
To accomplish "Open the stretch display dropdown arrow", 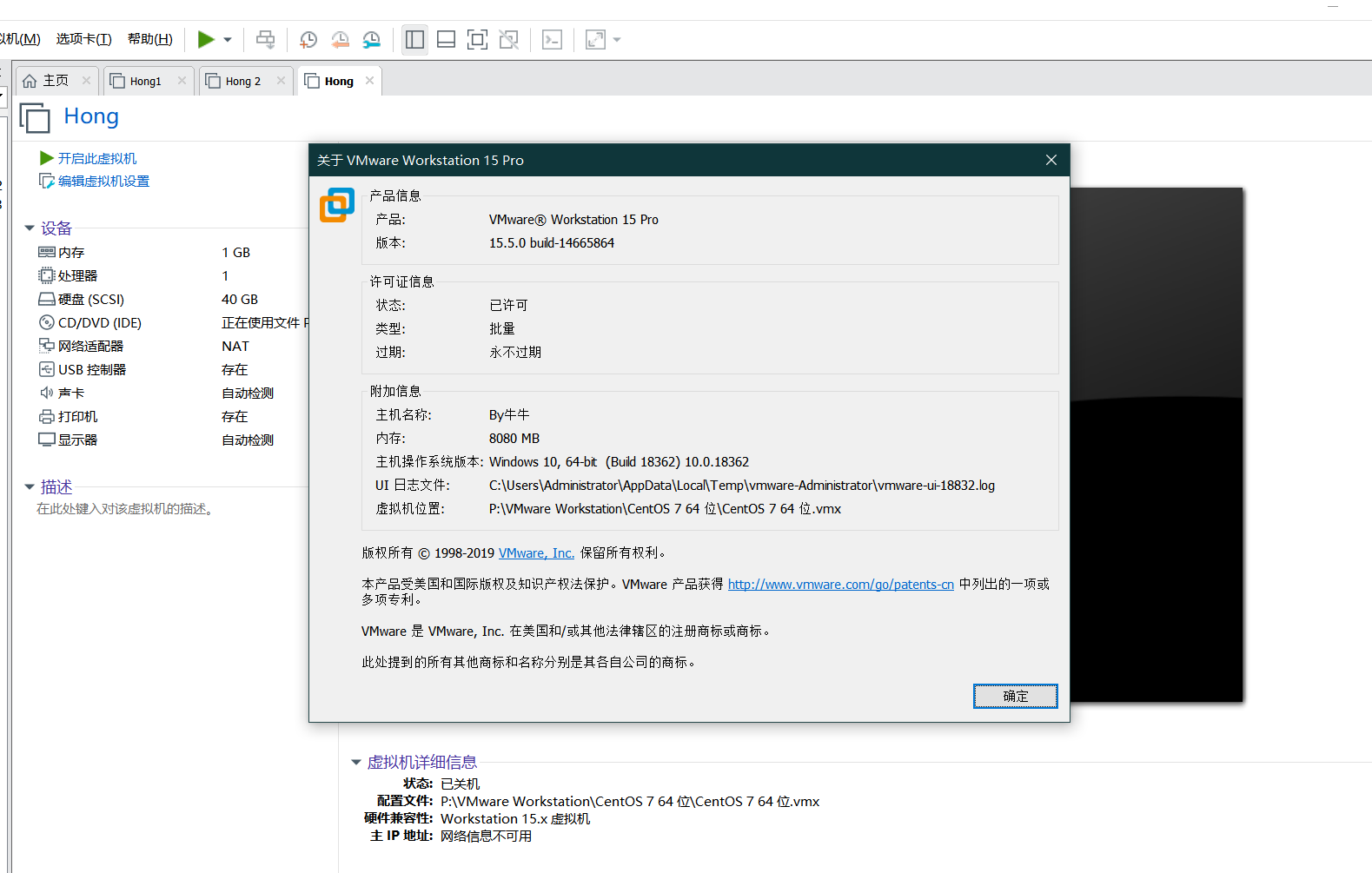I will (x=617, y=40).
